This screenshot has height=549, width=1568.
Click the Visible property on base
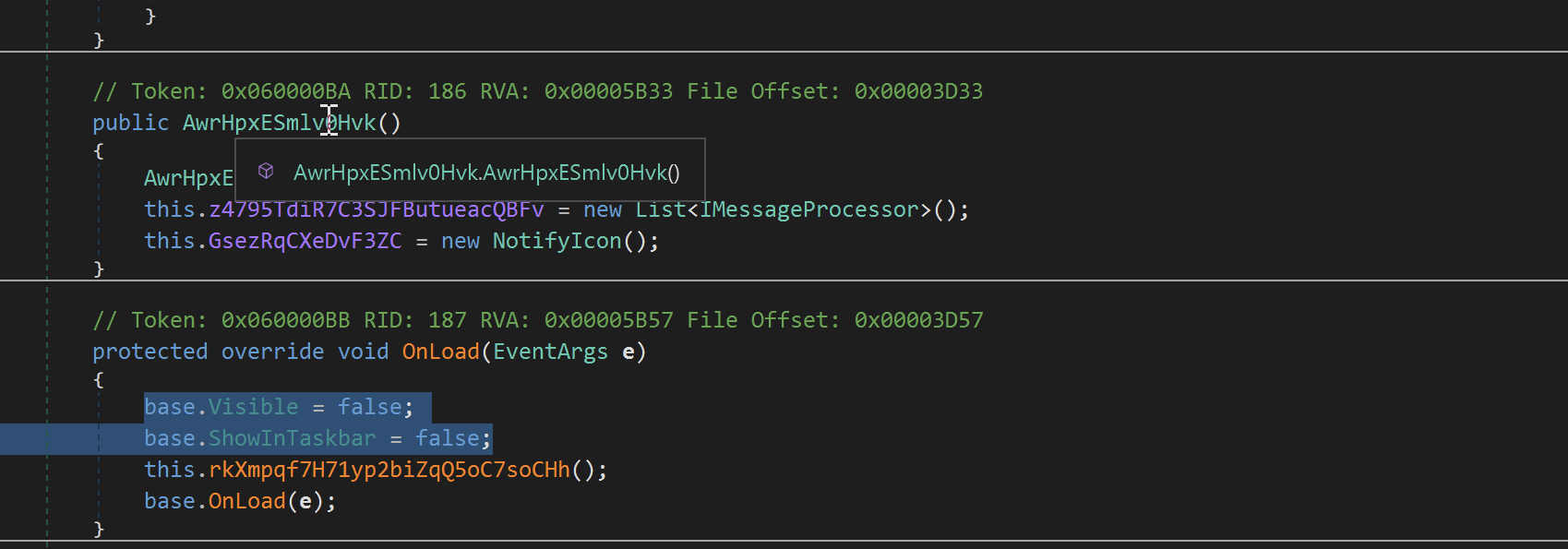(x=253, y=407)
